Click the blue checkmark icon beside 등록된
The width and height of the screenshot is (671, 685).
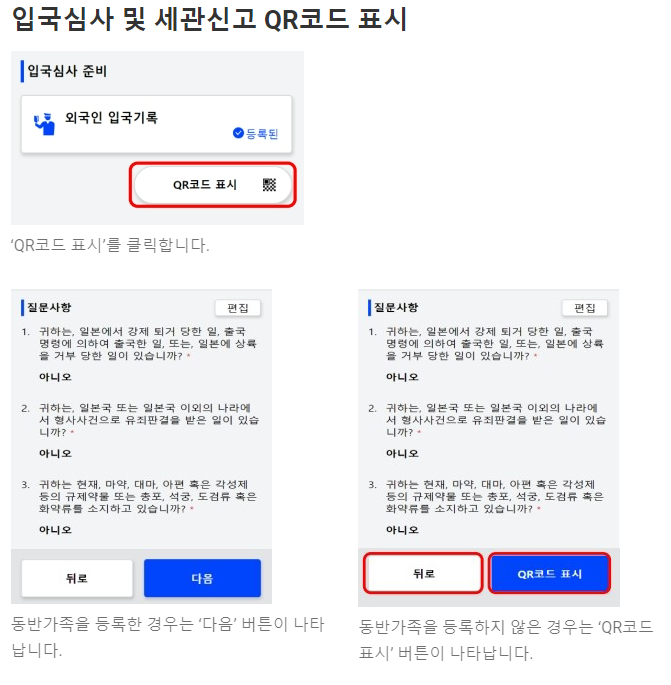[x=238, y=133]
